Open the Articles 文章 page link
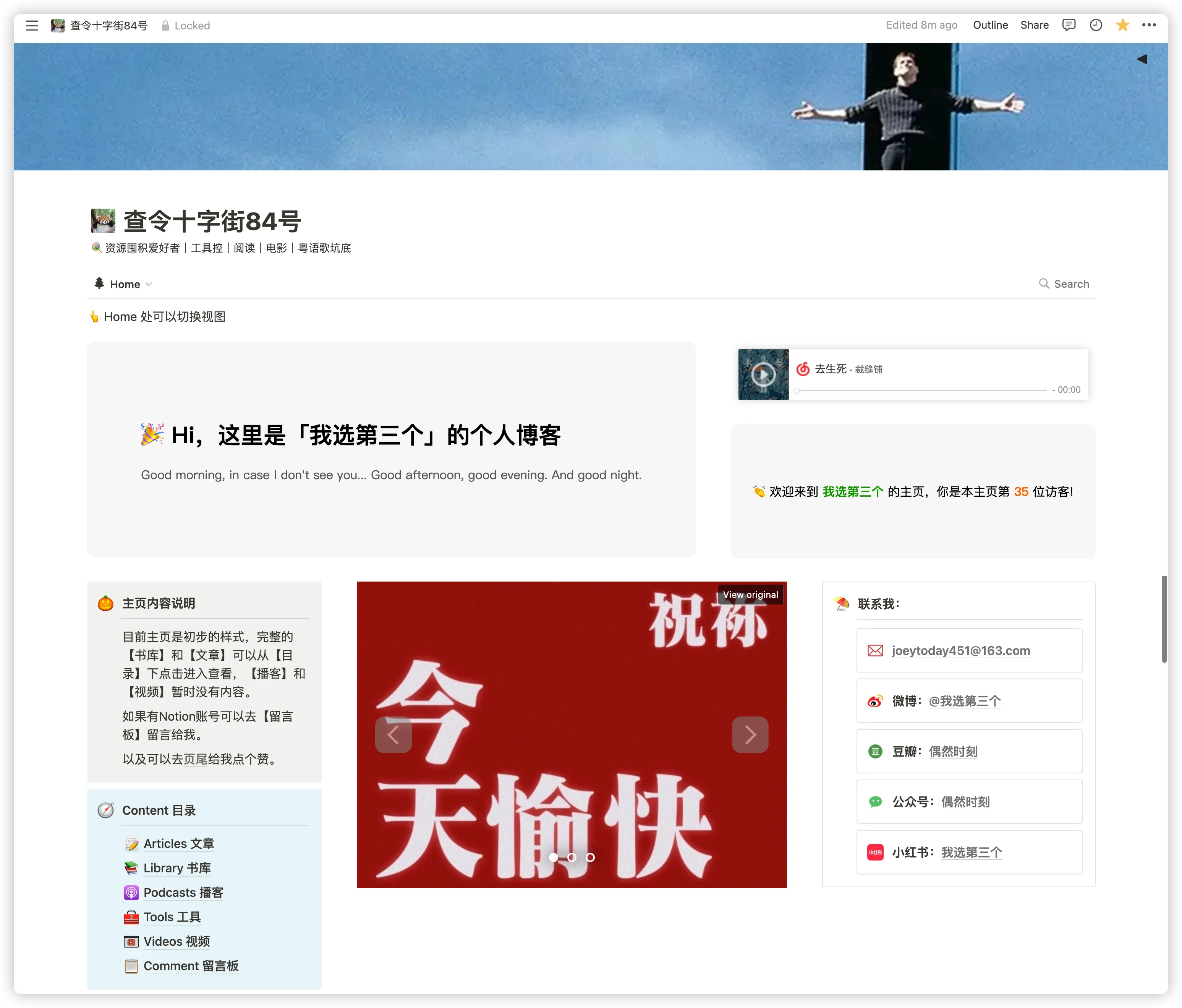The image size is (1182, 1008). coord(178,844)
